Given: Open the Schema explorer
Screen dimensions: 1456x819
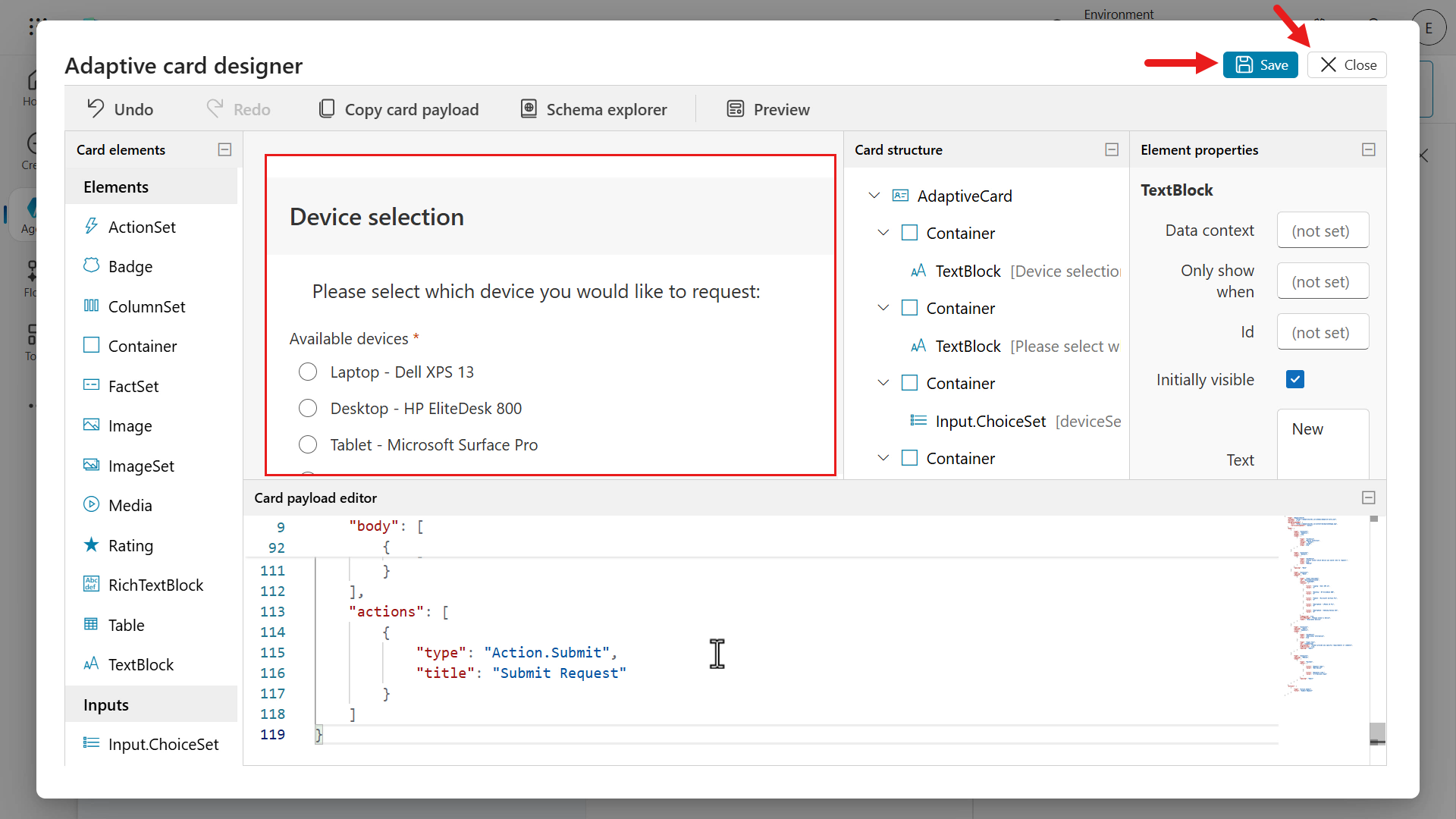Looking at the screenshot, I should (x=594, y=109).
